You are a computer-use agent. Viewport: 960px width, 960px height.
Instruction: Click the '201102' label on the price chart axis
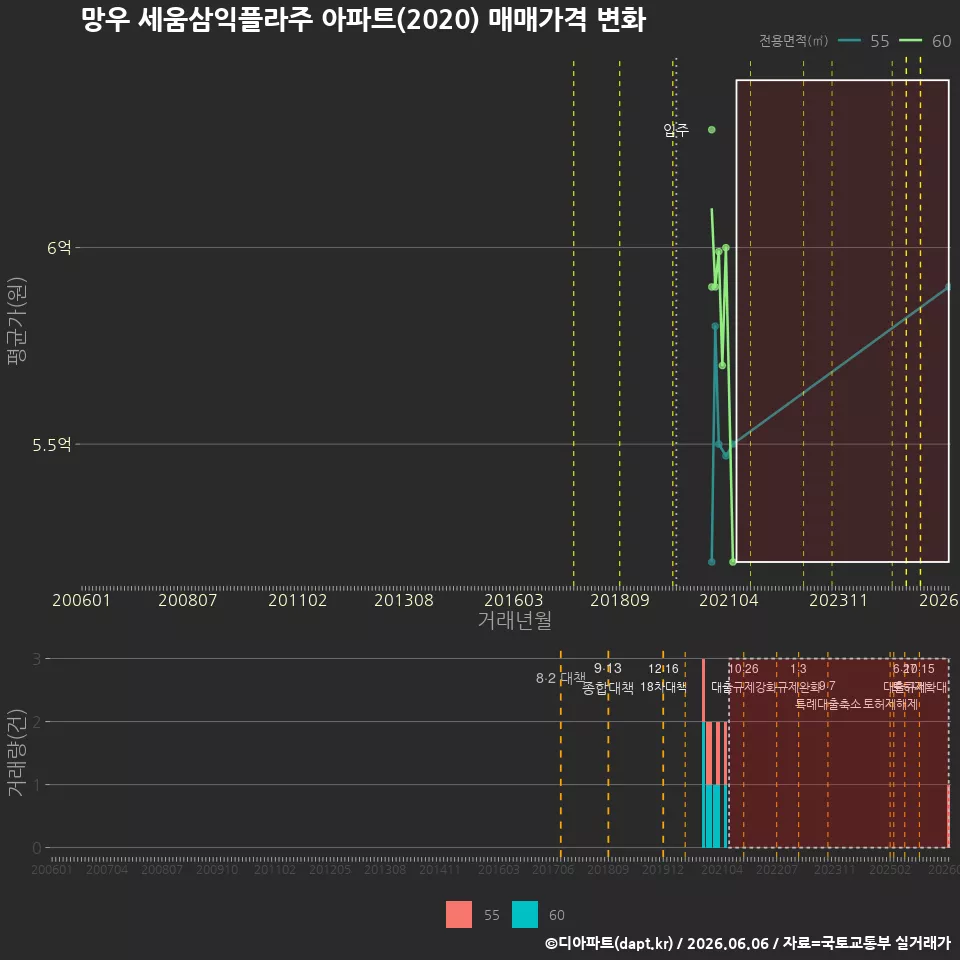click(x=298, y=600)
